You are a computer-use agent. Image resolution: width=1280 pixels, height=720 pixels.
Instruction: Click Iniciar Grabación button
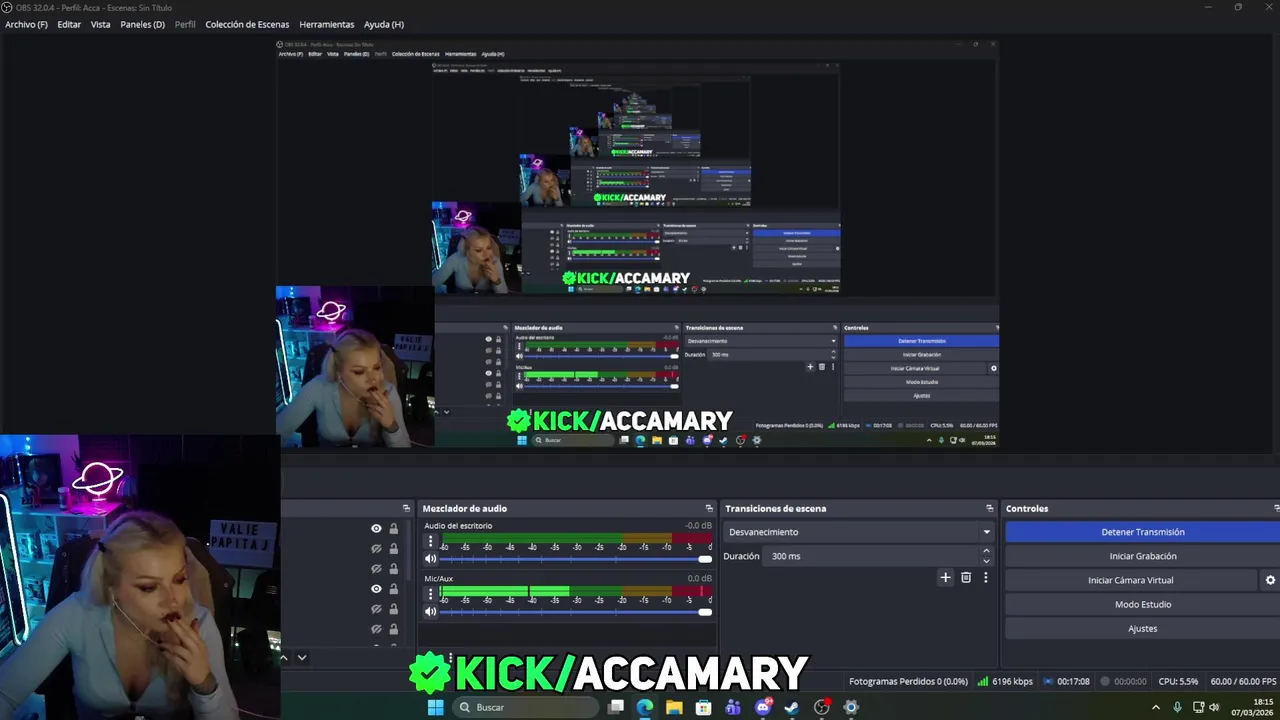(1142, 556)
